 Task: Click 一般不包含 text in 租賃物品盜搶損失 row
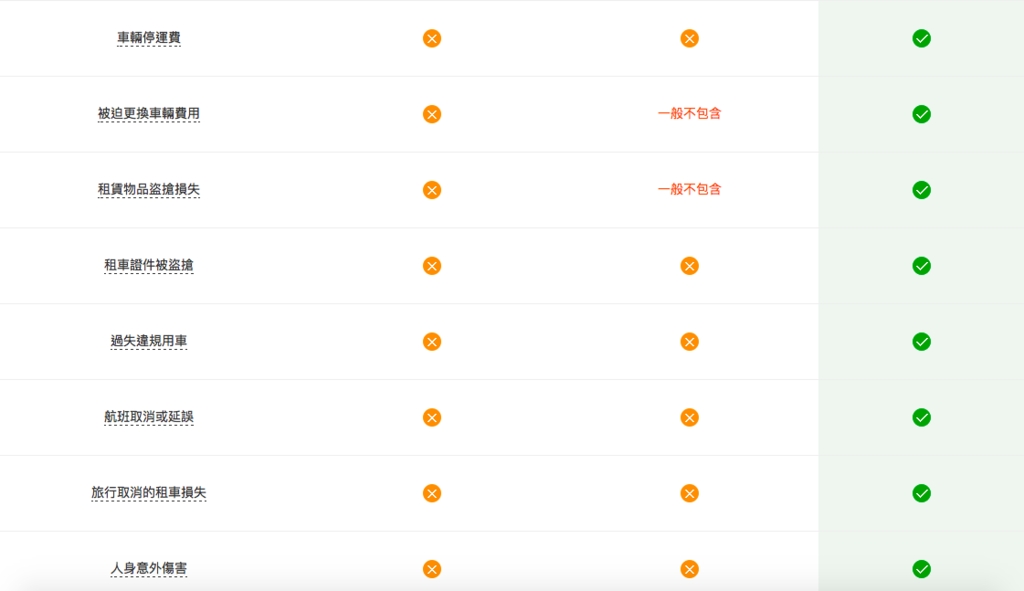[690, 189]
